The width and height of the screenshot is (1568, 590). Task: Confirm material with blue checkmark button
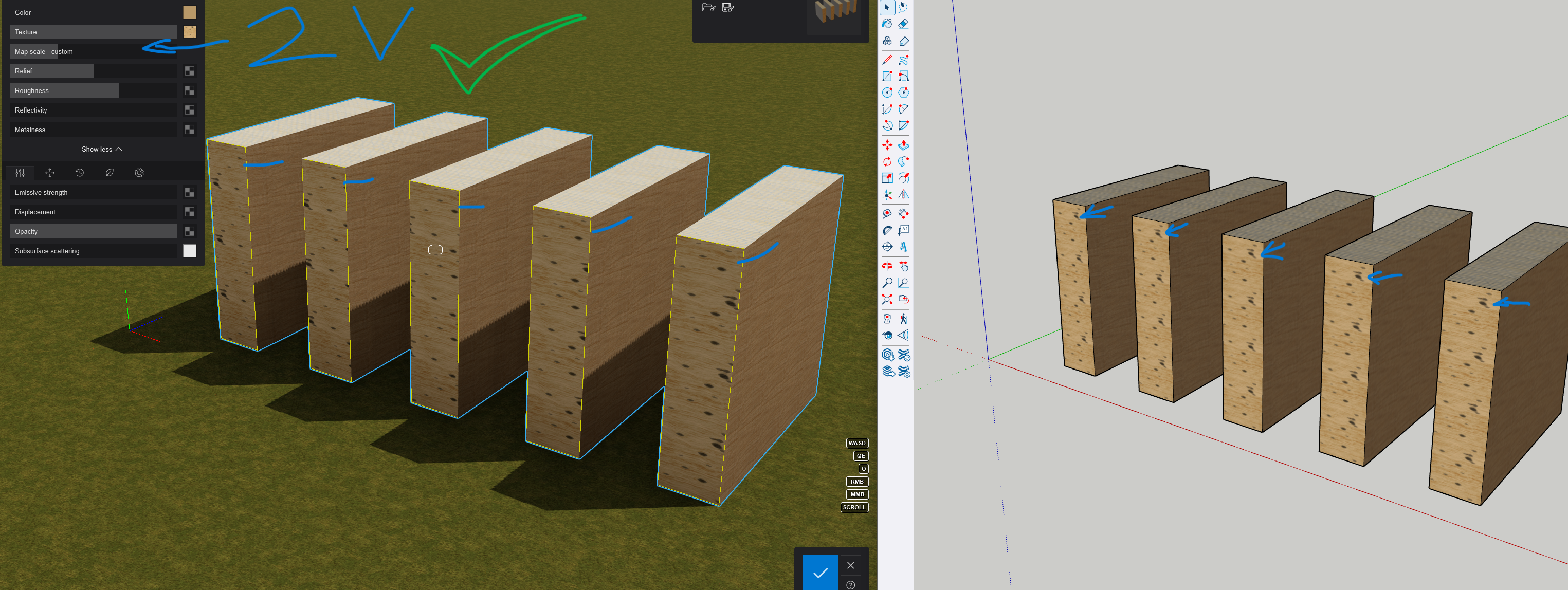(x=819, y=573)
